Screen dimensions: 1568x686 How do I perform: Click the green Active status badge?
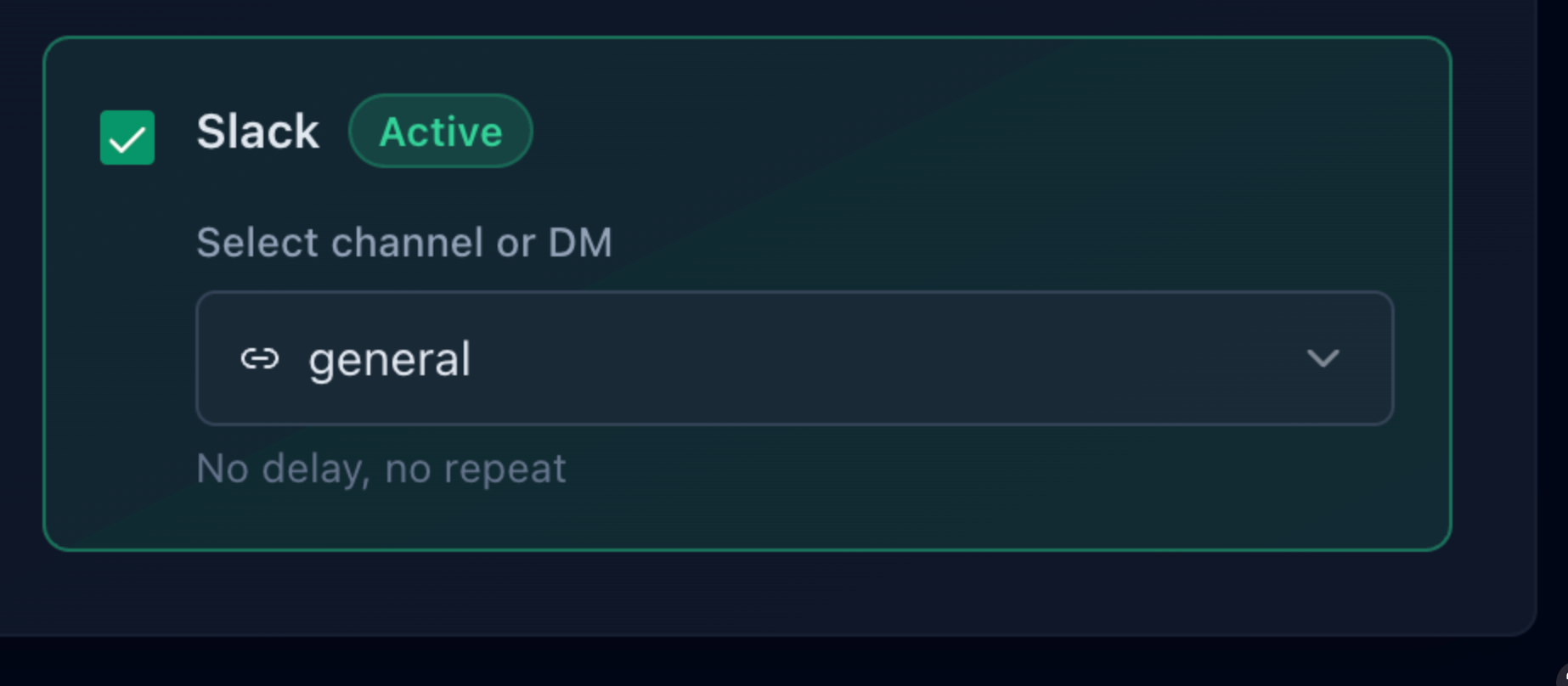tap(440, 132)
